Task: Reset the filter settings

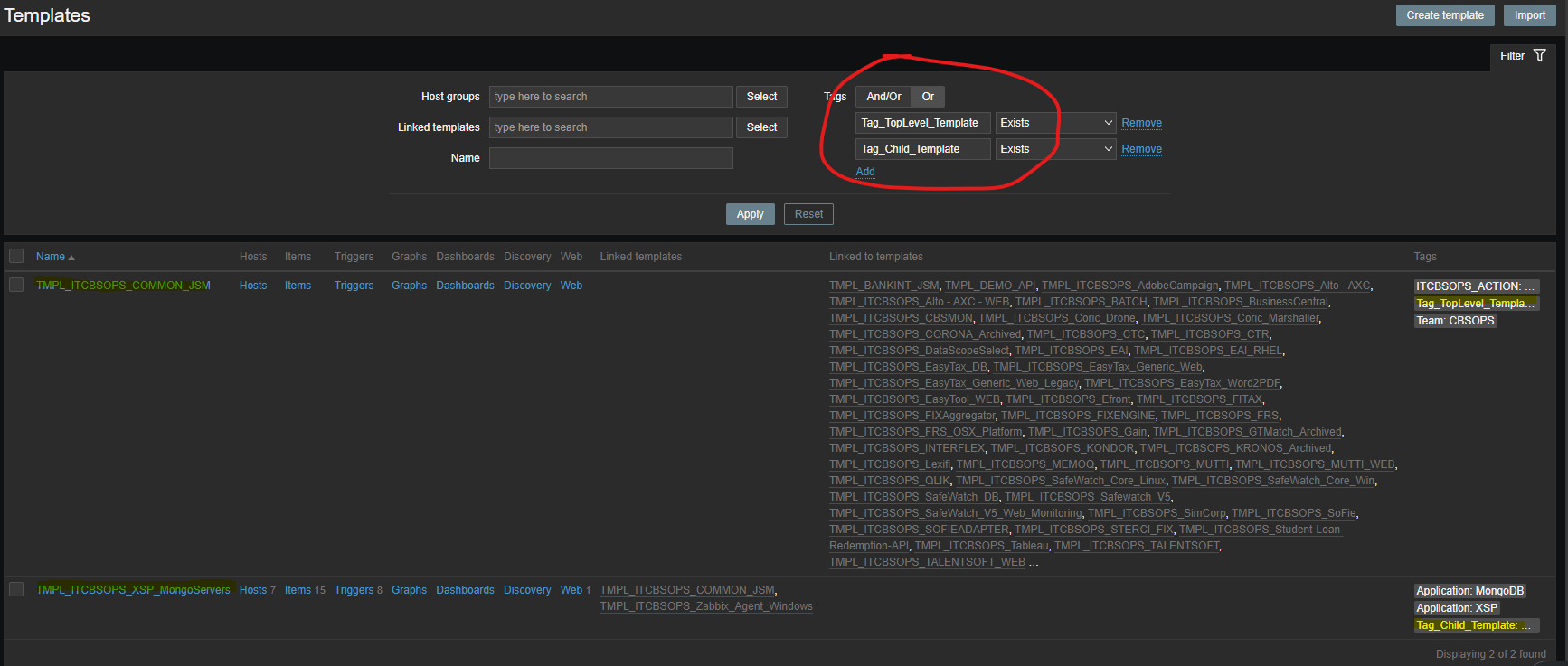Action: (808, 214)
